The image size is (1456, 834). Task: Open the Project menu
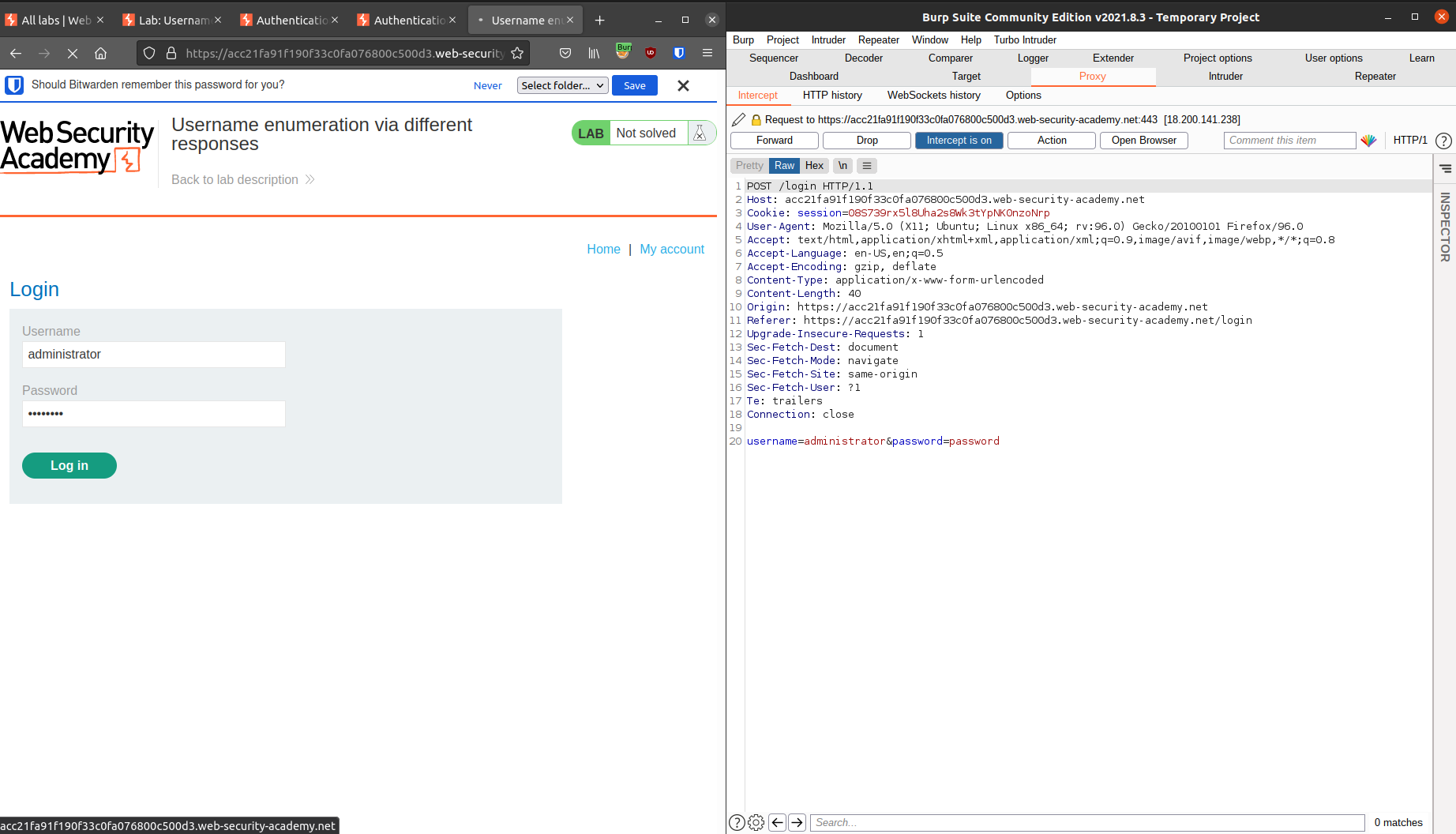(x=782, y=39)
